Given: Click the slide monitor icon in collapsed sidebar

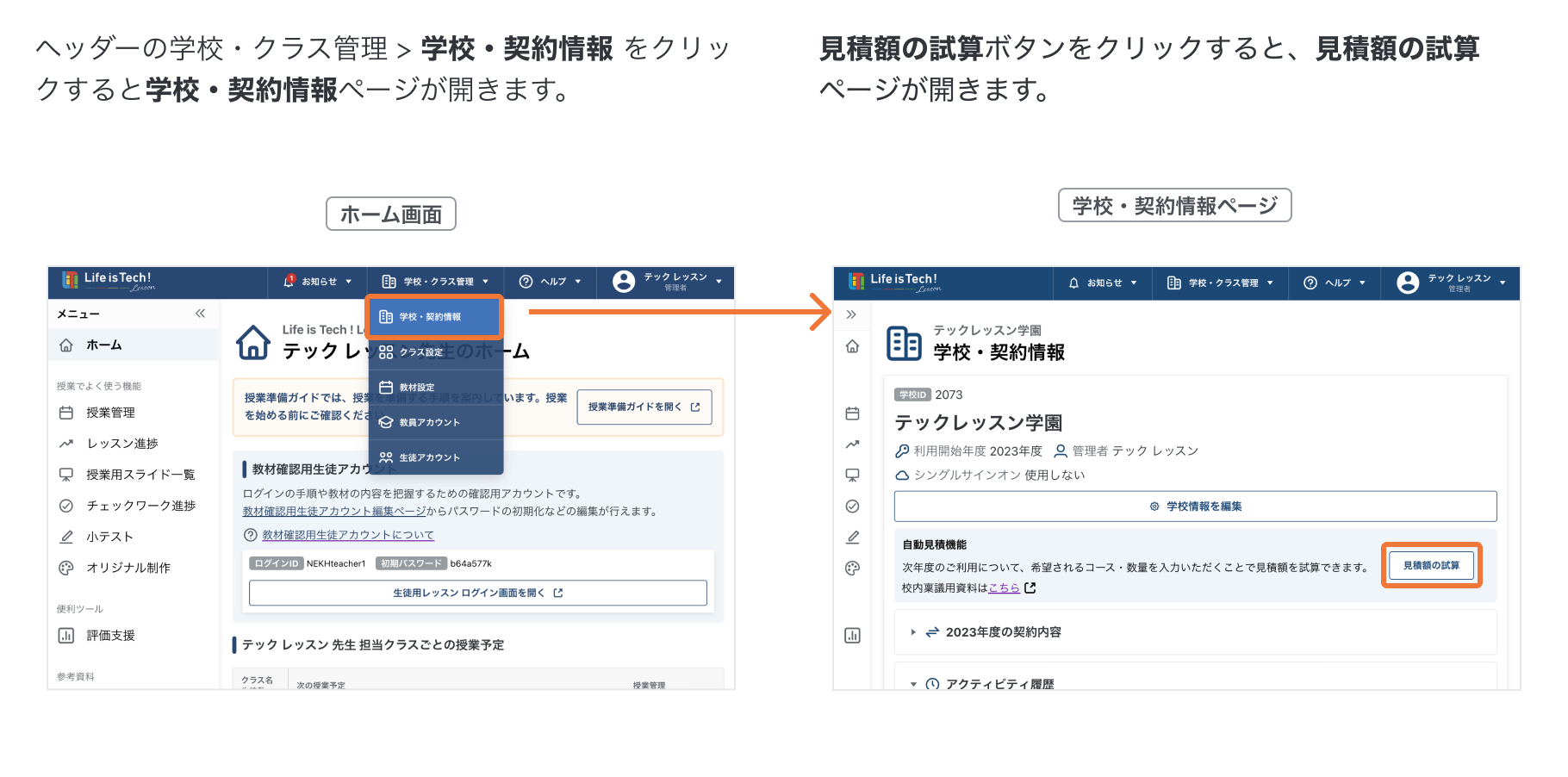Looking at the screenshot, I should pos(852,476).
